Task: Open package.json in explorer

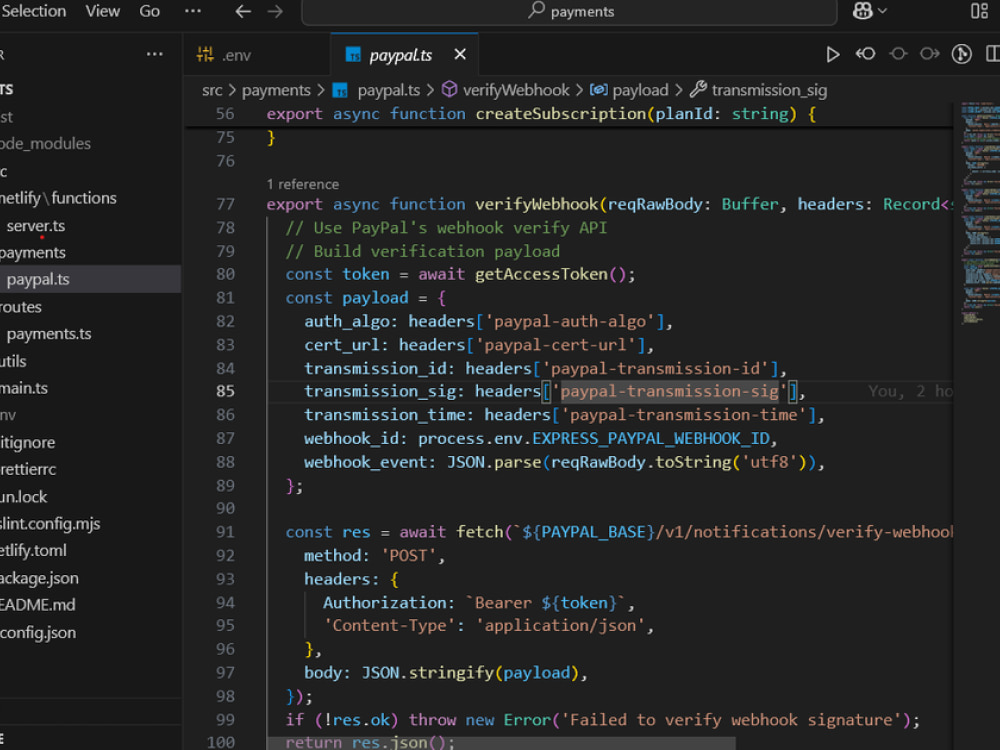Action: pyautogui.click(x=40, y=578)
